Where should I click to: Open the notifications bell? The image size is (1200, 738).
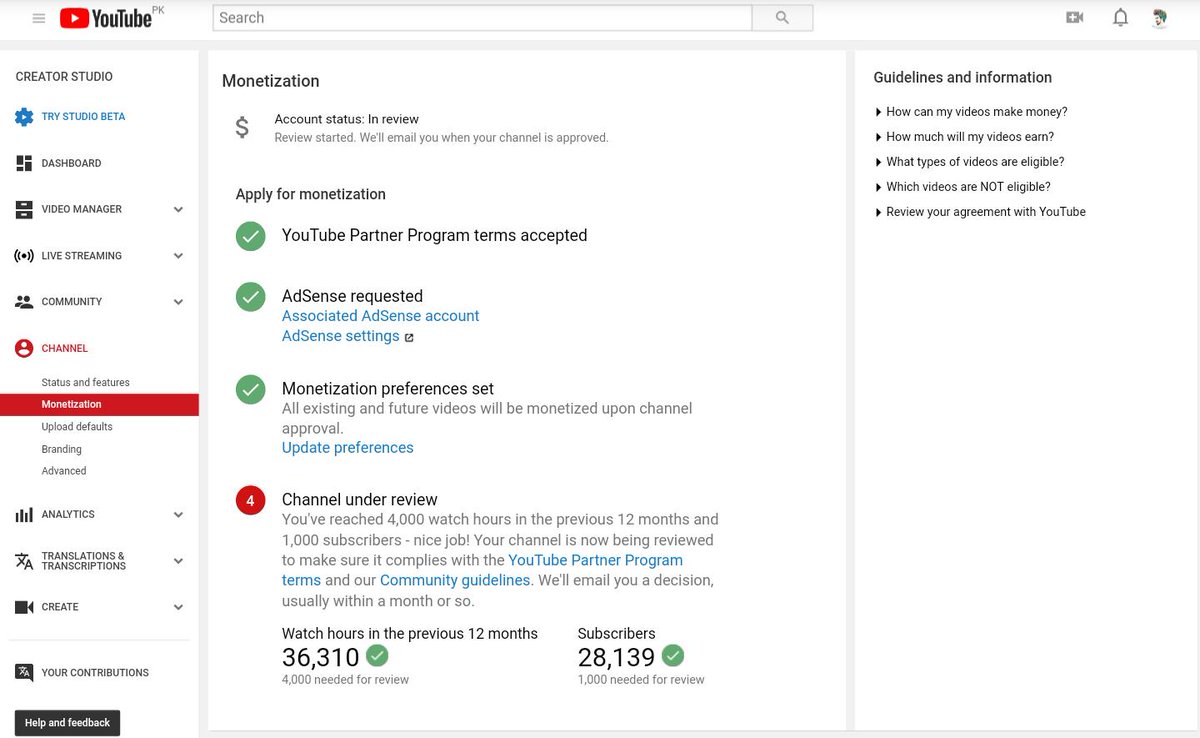pos(1121,18)
